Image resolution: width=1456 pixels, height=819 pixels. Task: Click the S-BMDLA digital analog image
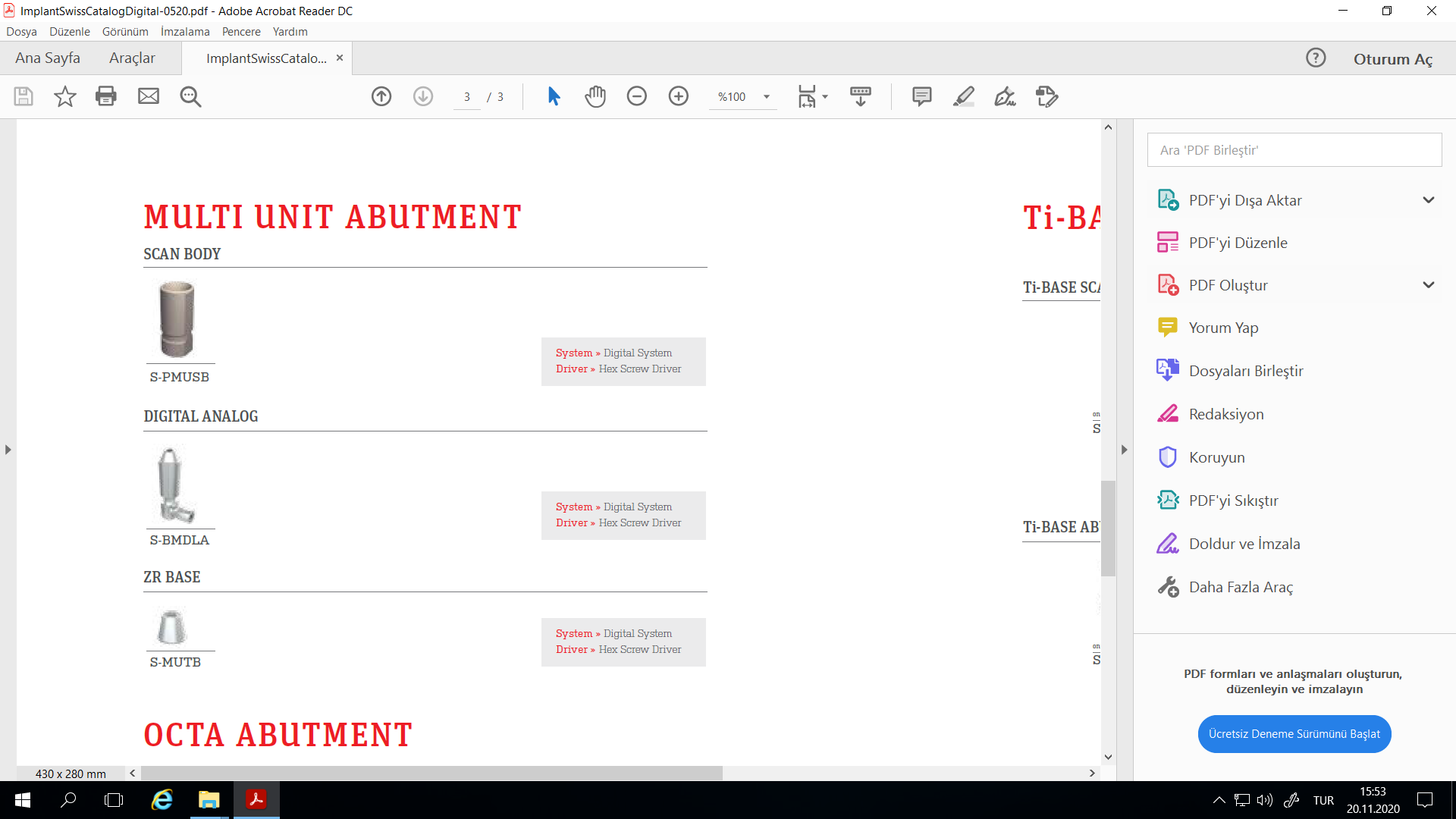pos(176,485)
